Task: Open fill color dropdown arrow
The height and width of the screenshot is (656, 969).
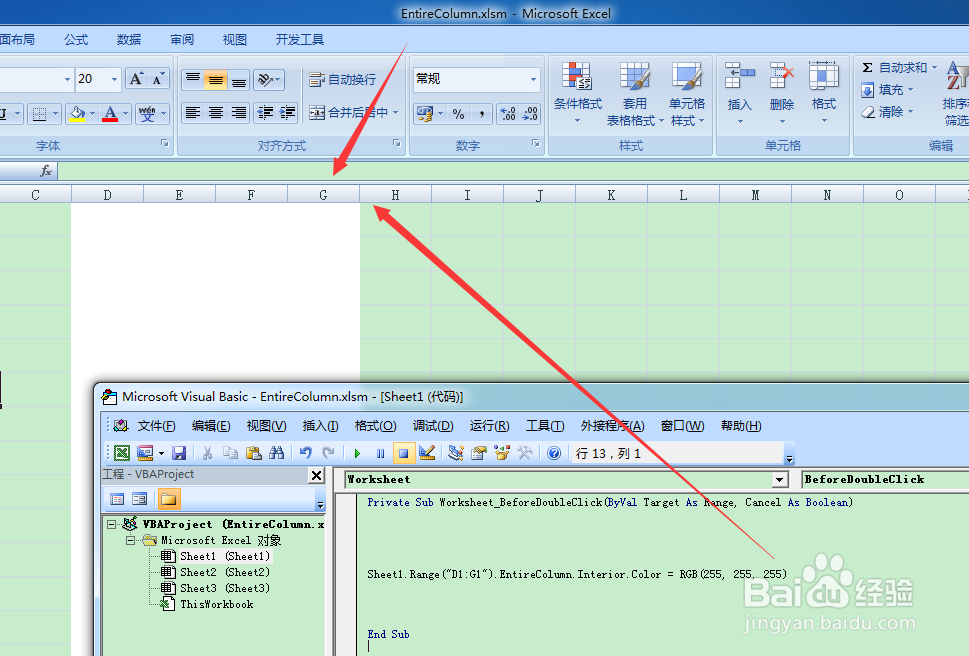Action: (x=93, y=114)
